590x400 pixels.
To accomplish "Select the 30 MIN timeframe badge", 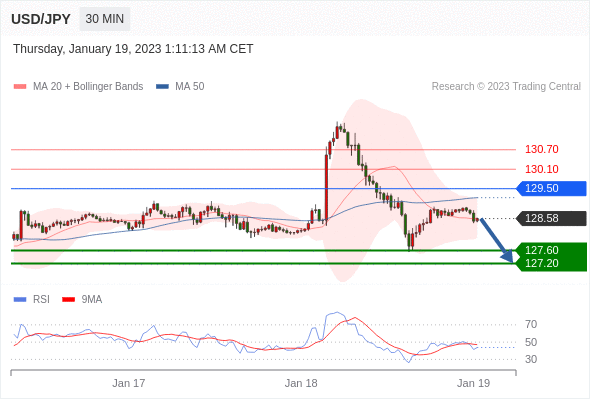I will tap(105, 19).
